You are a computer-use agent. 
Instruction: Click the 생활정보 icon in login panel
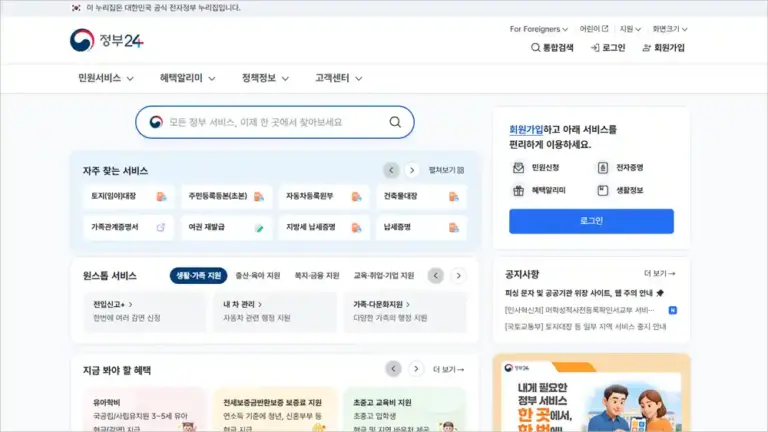[x=602, y=190]
